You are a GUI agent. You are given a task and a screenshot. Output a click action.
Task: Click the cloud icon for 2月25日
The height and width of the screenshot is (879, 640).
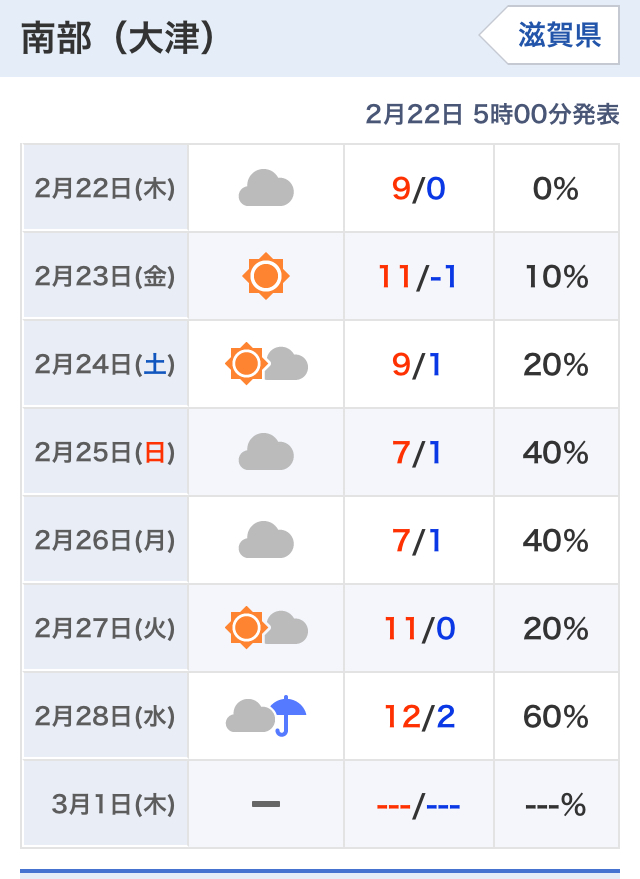(x=266, y=452)
